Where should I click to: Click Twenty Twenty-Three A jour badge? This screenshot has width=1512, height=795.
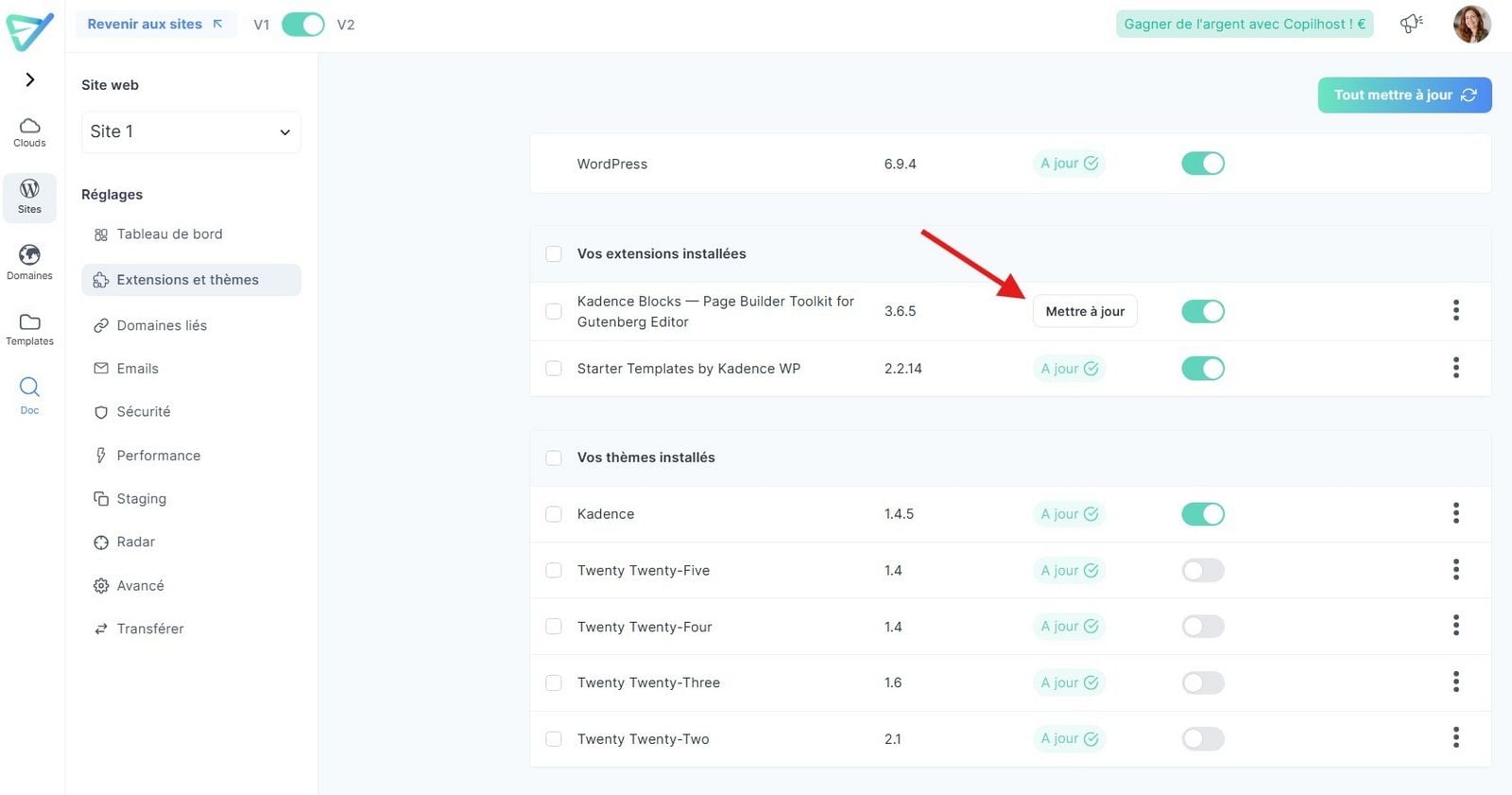click(x=1069, y=683)
